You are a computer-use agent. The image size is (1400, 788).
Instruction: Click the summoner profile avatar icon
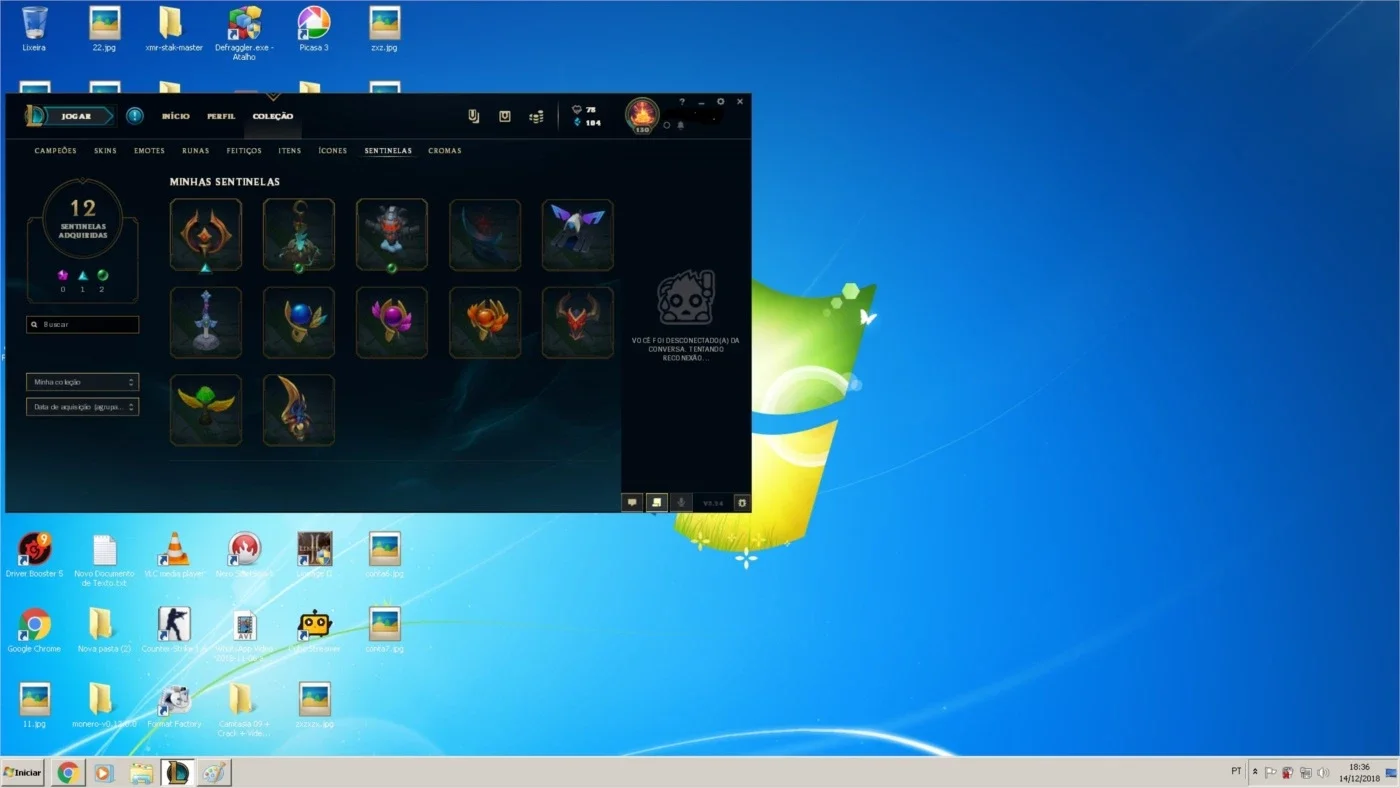(x=642, y=115)
